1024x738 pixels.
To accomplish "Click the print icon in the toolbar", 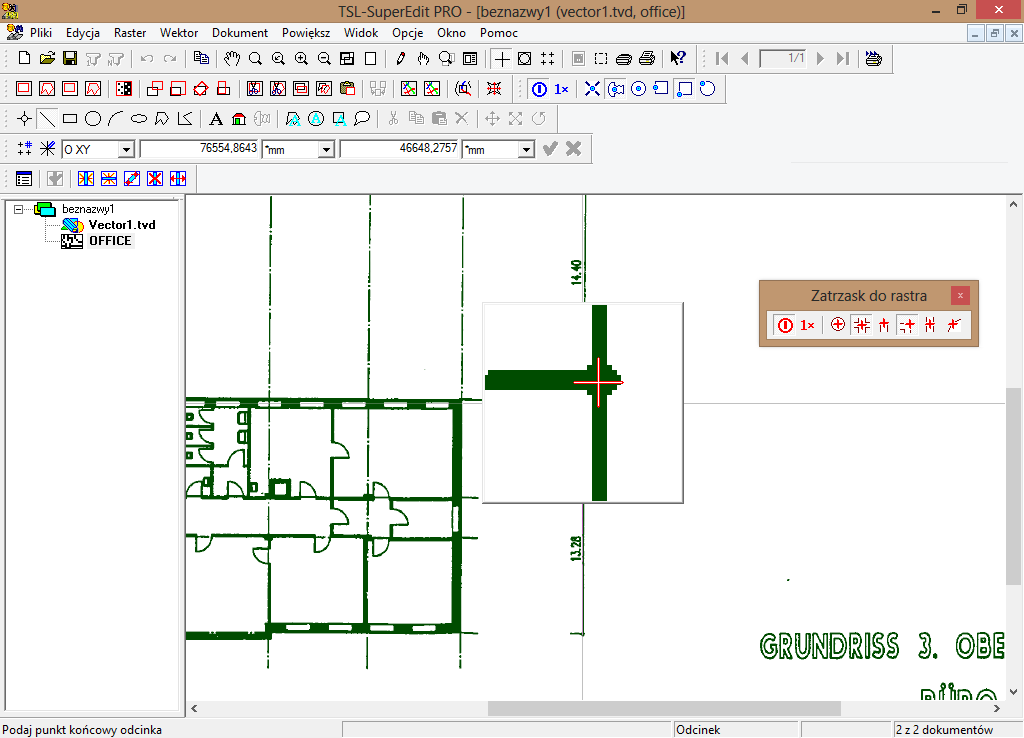I will click(x=647, y=58).
